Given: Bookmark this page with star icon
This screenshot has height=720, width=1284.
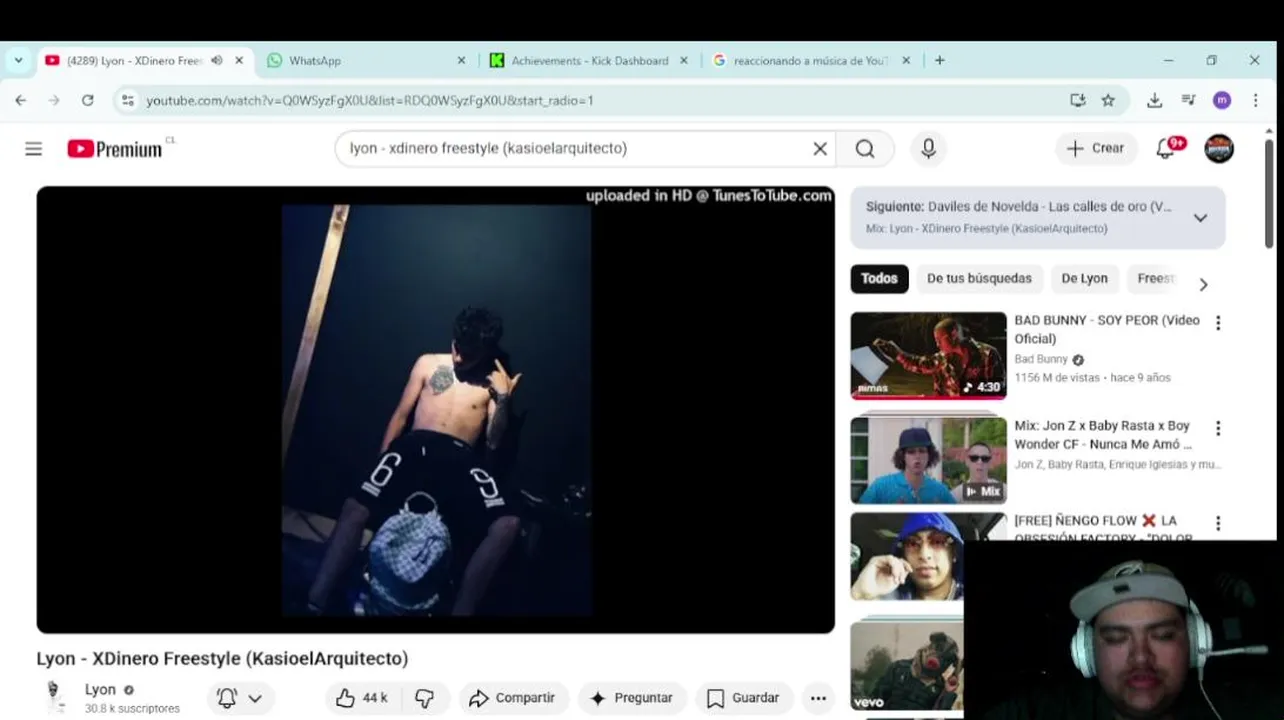Looking at the screenshot, I should coord(1108,100).
